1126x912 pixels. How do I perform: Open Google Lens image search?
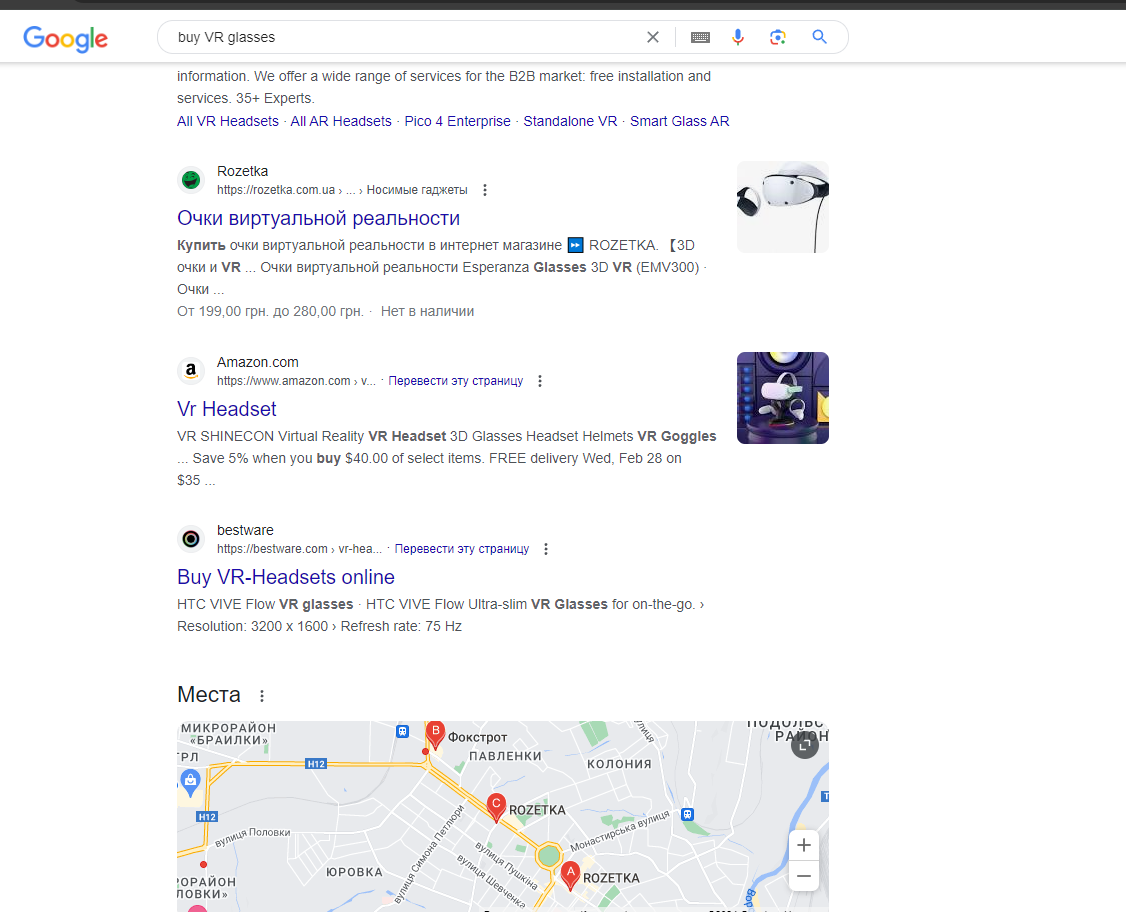[x=778, y=37]
